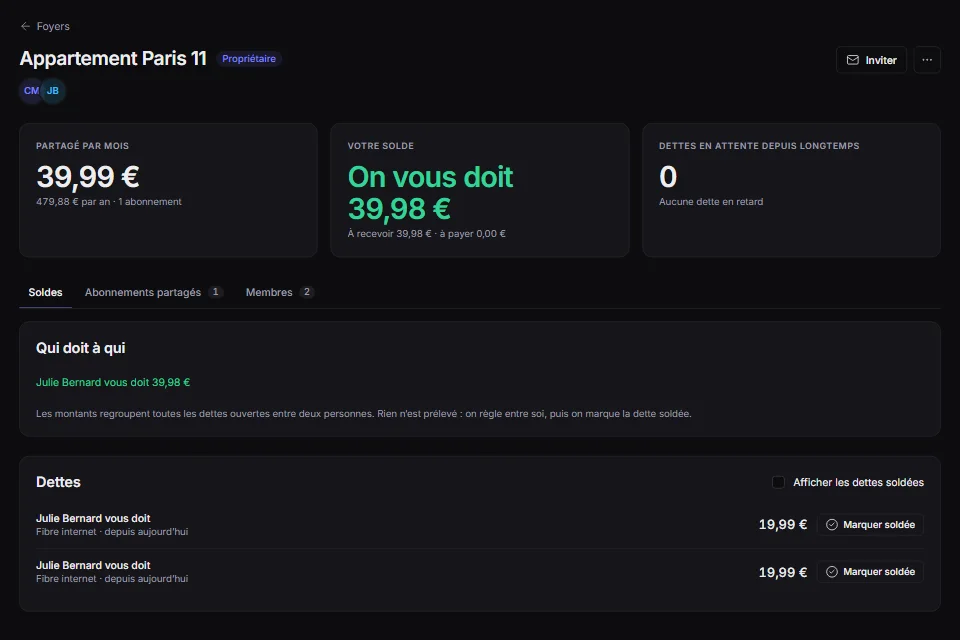Open the three-dots more options menu
960x640 pixels.
(927, 60)
